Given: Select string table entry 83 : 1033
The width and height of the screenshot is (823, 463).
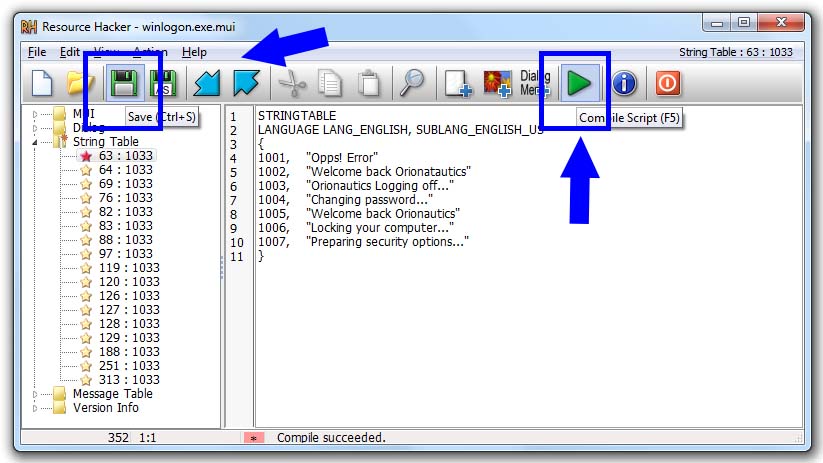Looking at the screenshot, I should pyautogui.click(x=125, y=226).
